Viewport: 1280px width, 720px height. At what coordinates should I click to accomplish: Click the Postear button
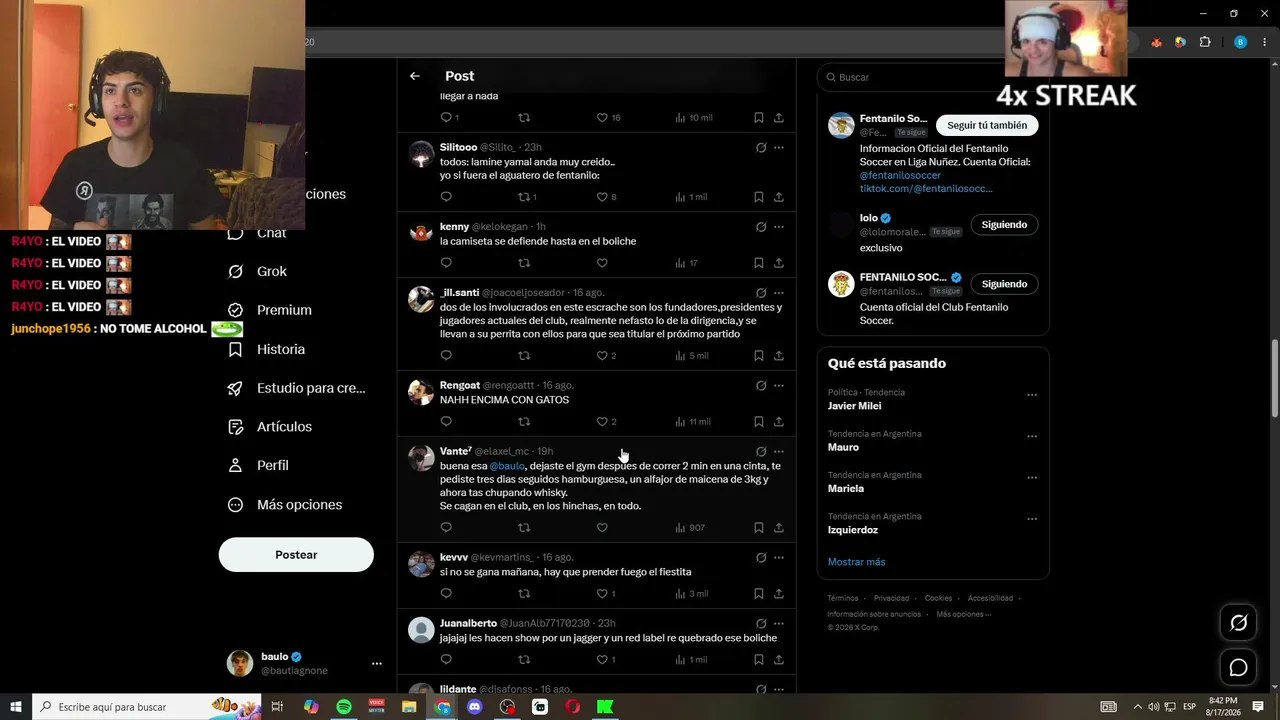click(296, 555)
